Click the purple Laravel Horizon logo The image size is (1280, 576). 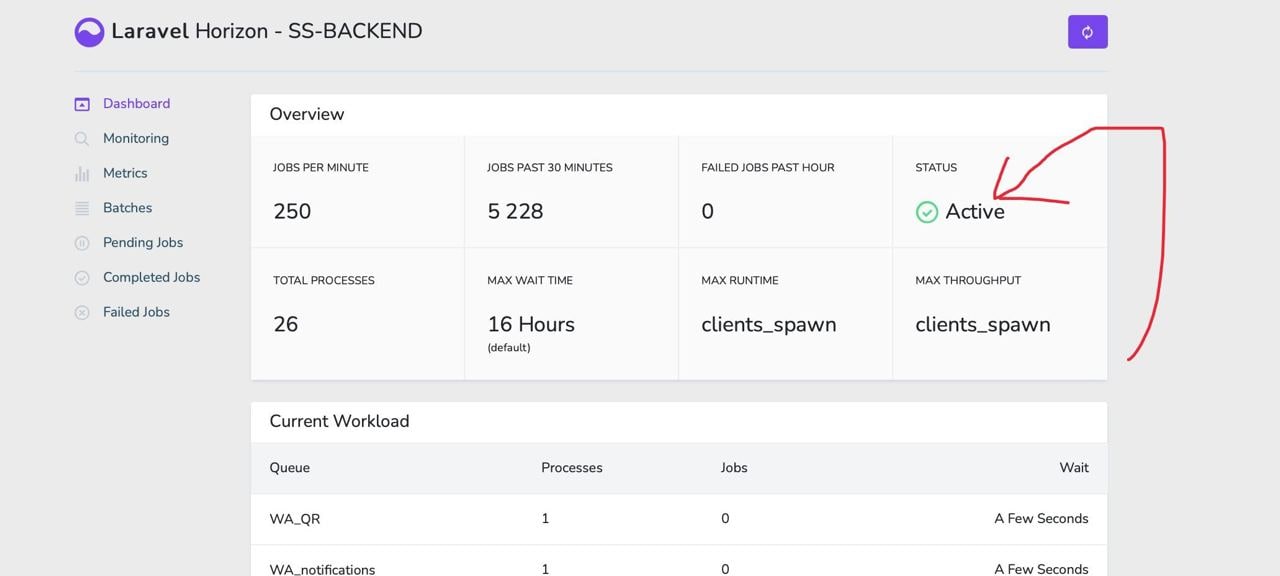[89, 32]
